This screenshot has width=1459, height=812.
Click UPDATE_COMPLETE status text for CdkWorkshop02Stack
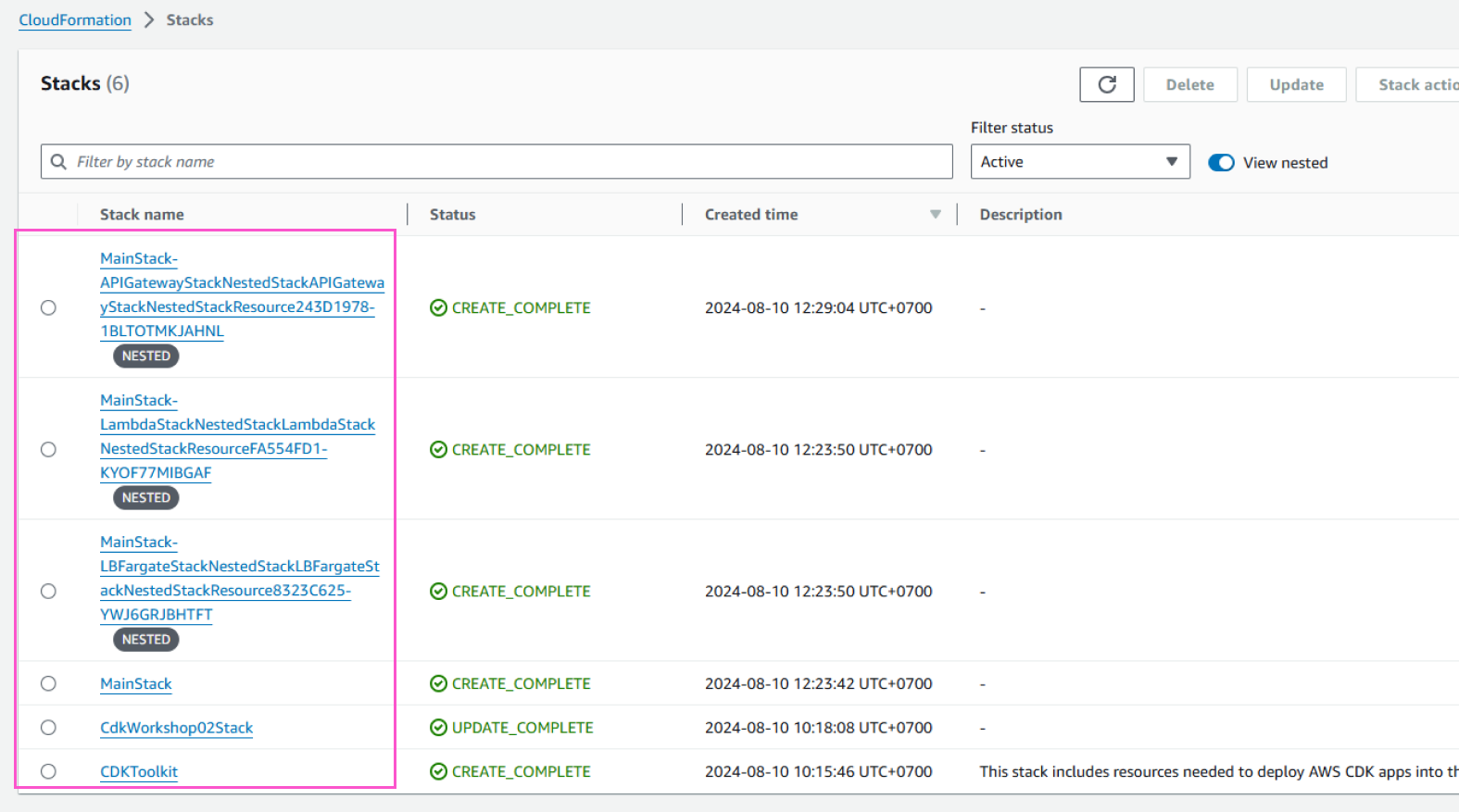(522, 728)
